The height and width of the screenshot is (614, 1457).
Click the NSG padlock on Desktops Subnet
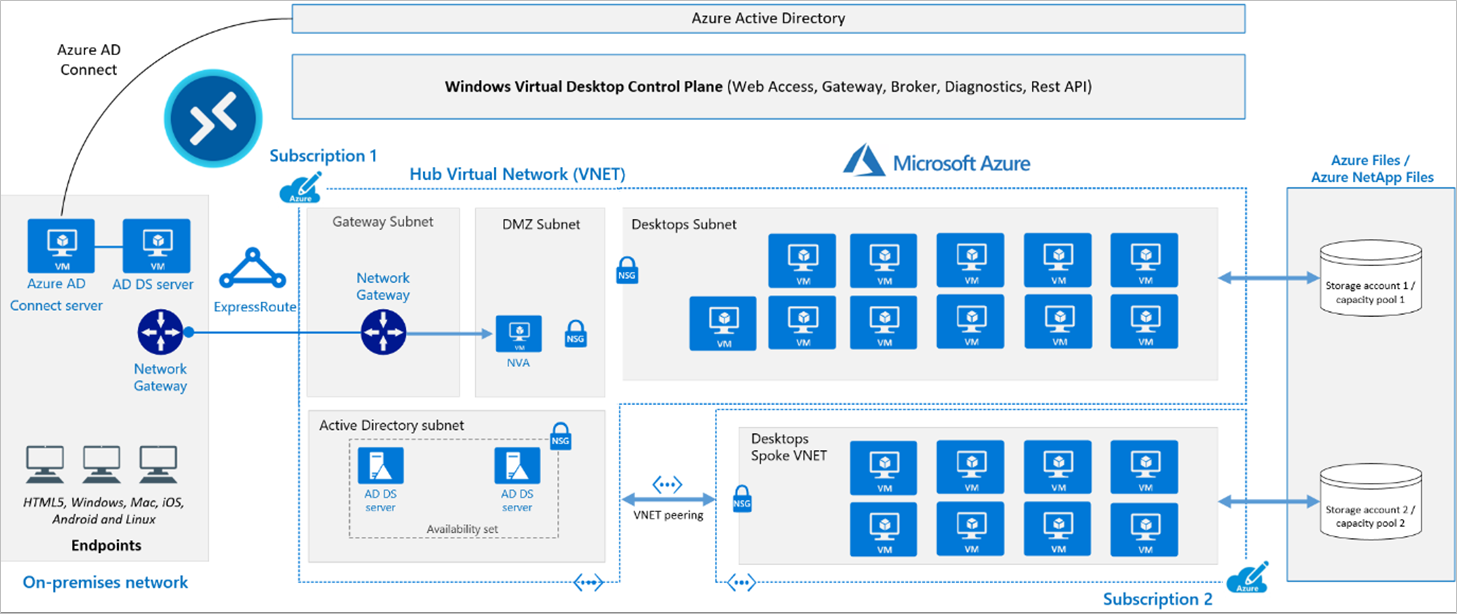(627, 269)
